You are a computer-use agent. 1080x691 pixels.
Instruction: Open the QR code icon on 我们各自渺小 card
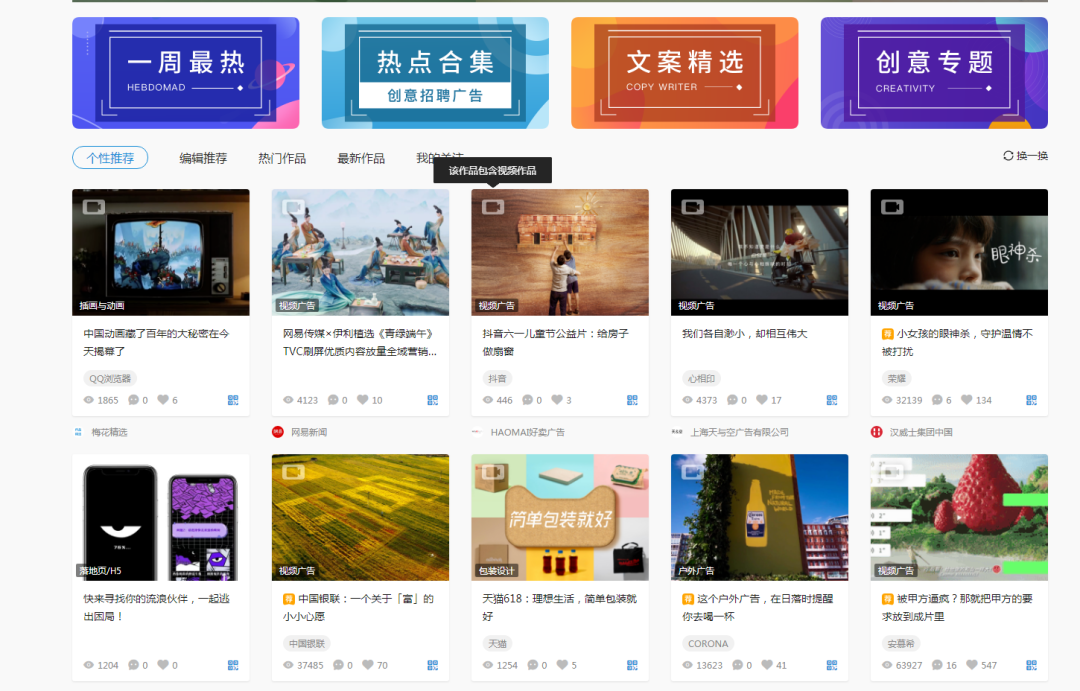point(832,400)
